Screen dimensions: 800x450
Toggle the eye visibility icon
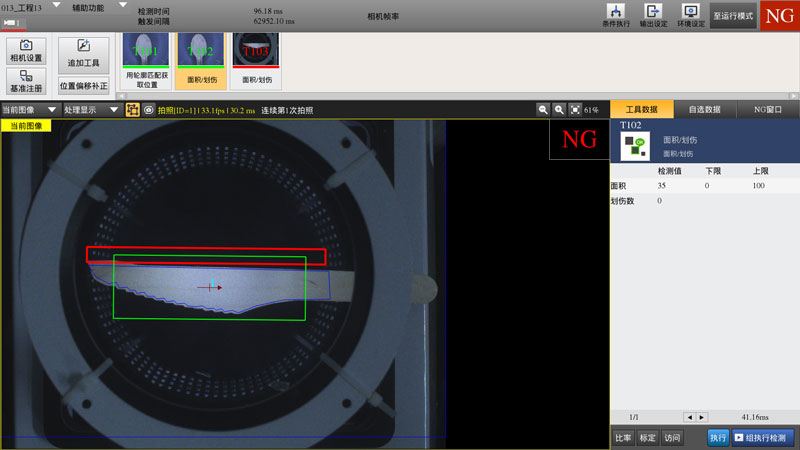pos(148,110)
